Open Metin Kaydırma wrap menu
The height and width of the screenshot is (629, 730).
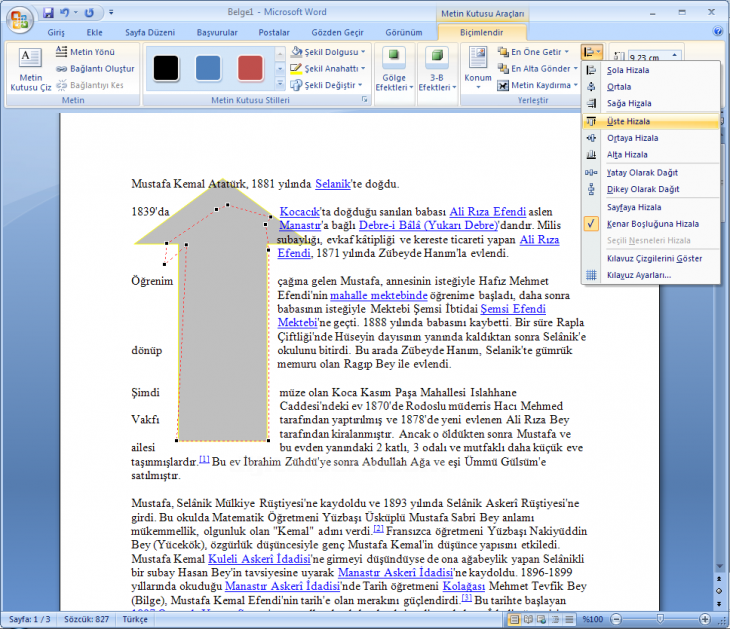click(537, 85)
